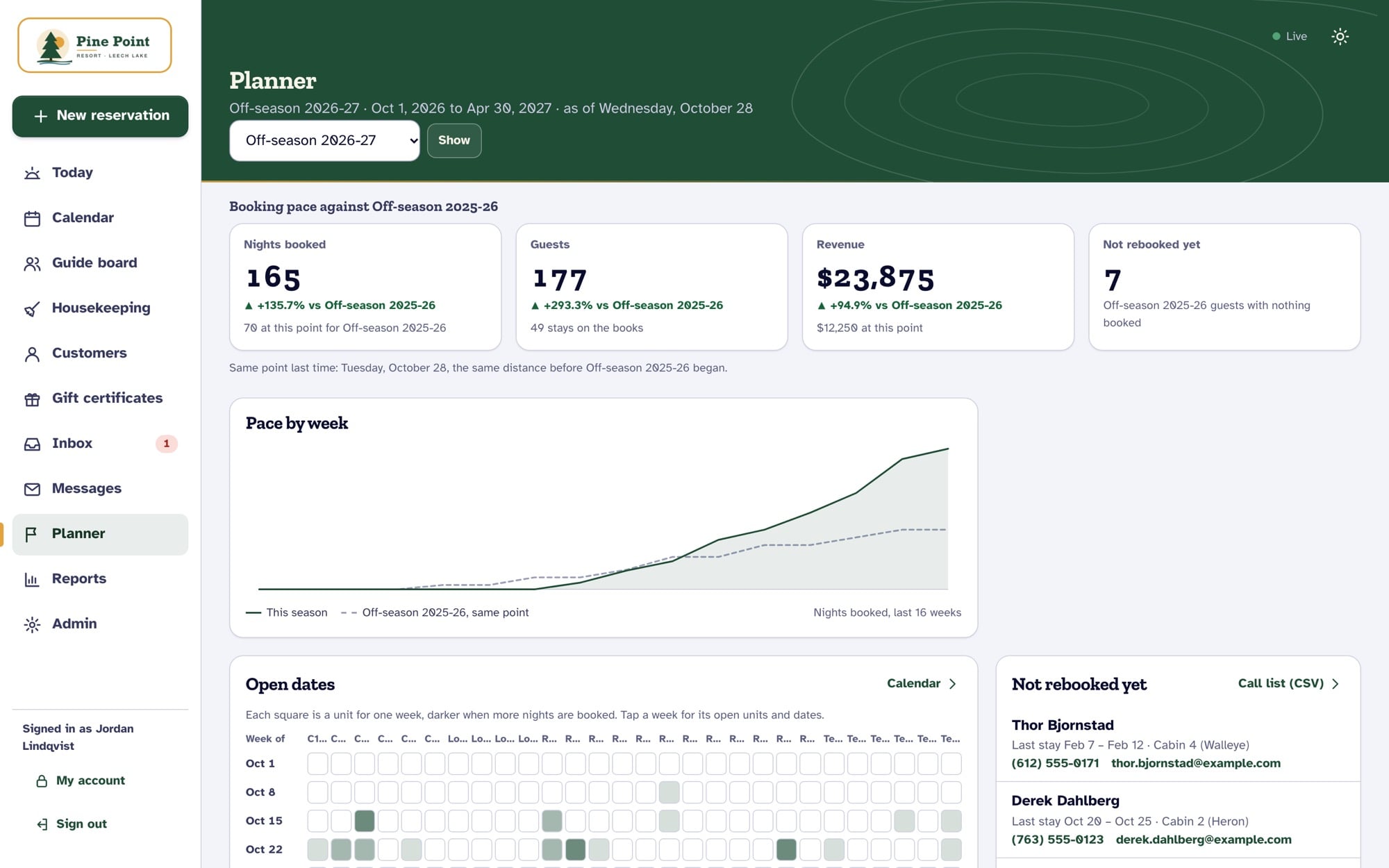Email thor.bjornstad@example.com
This screenshot has width=1389, height=868.
click(x=1195, y=763)
